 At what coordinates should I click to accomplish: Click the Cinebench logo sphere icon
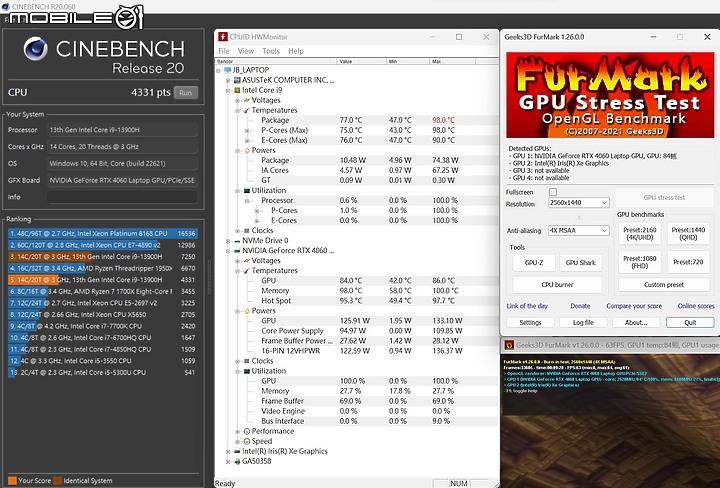tap(35, 49)
